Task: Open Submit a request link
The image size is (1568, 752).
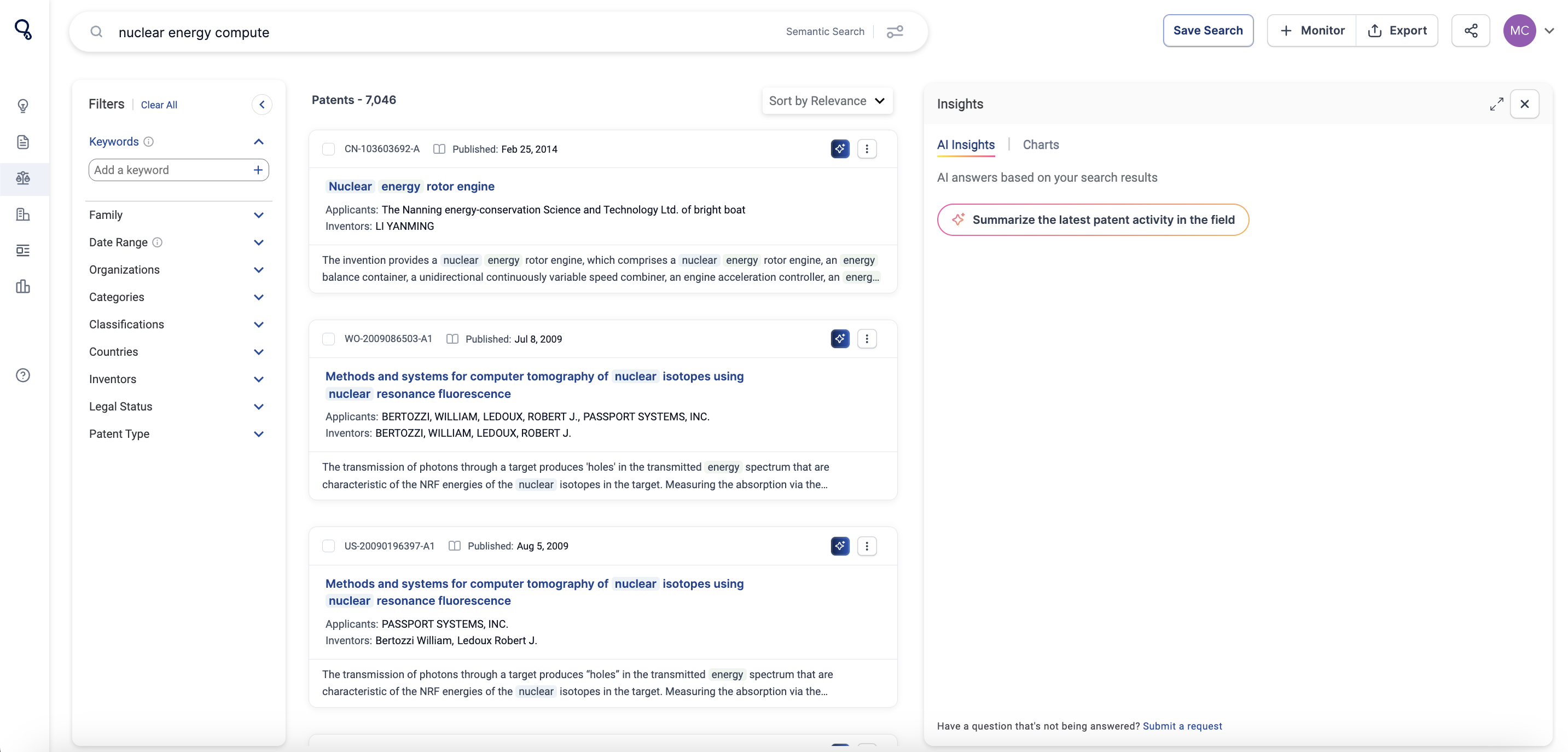Action: click(x=1182, y=726)
